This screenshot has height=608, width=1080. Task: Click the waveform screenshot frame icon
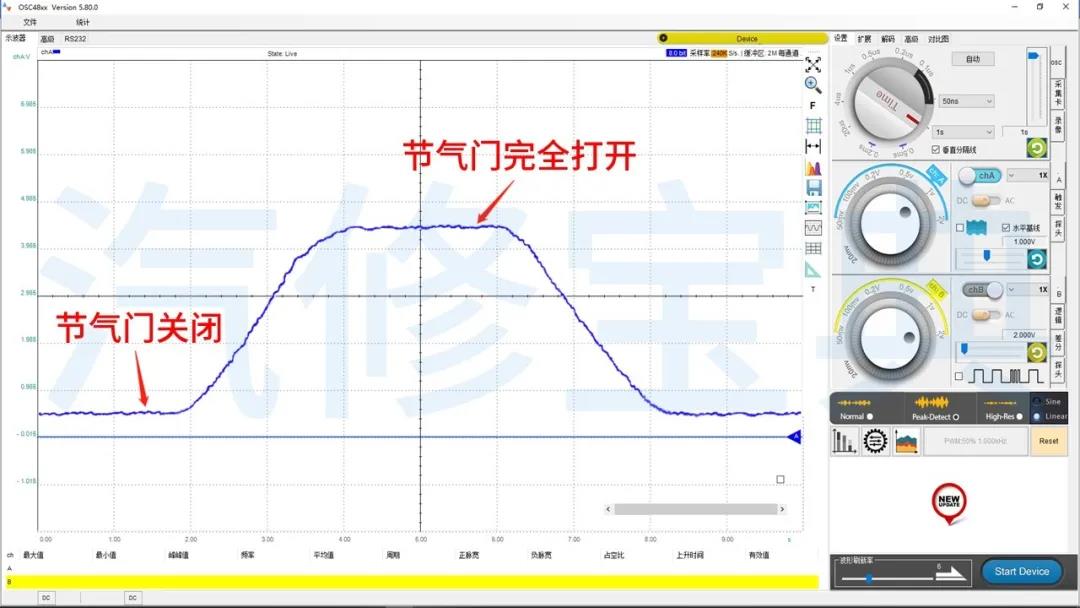coord(813,207)
